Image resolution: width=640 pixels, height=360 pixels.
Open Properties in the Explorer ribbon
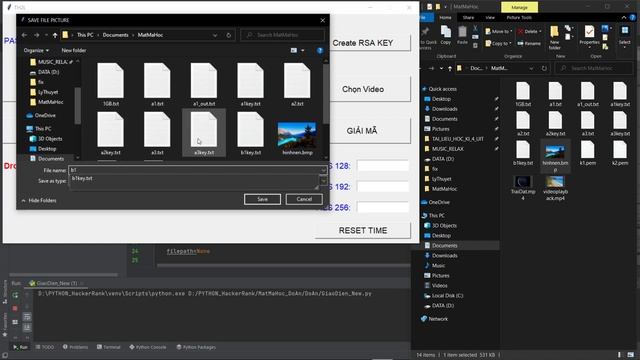click(x=589, y=36)
